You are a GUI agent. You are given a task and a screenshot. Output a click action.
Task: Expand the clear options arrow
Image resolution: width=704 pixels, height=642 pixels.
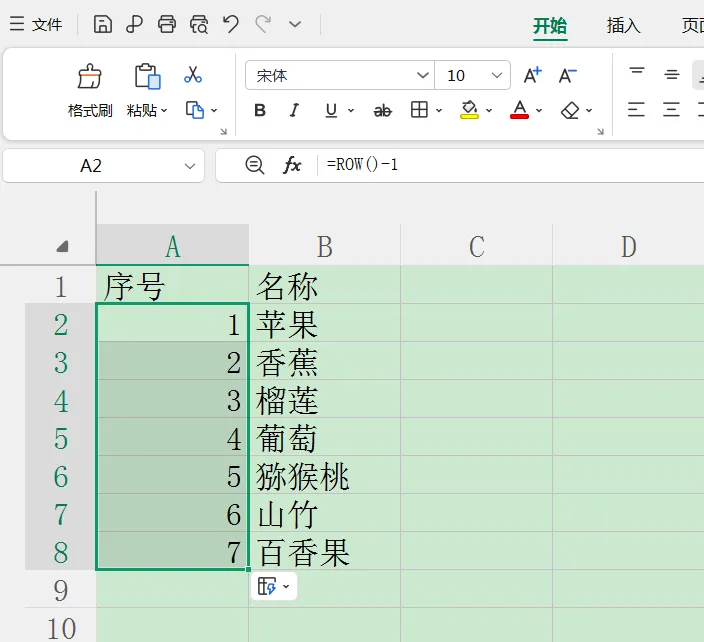tap(589, 110)
